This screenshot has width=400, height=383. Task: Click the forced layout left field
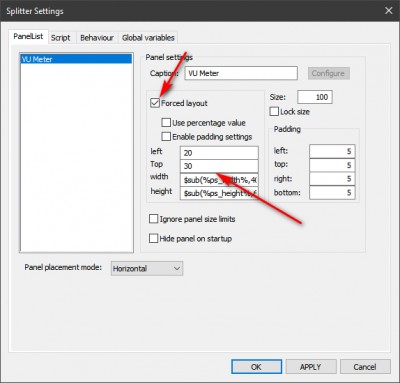[x=219, y=153]
